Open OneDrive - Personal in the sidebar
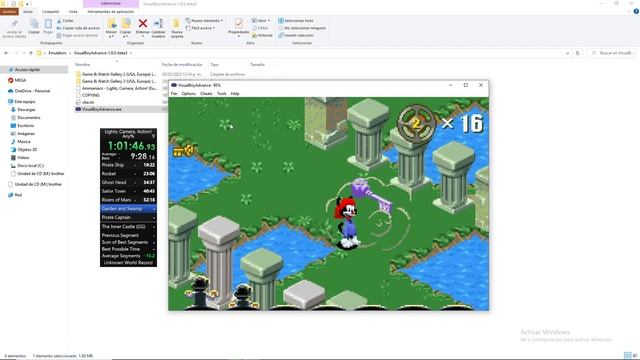The width and height of the screenshot is (640, 360). (29, 91)
